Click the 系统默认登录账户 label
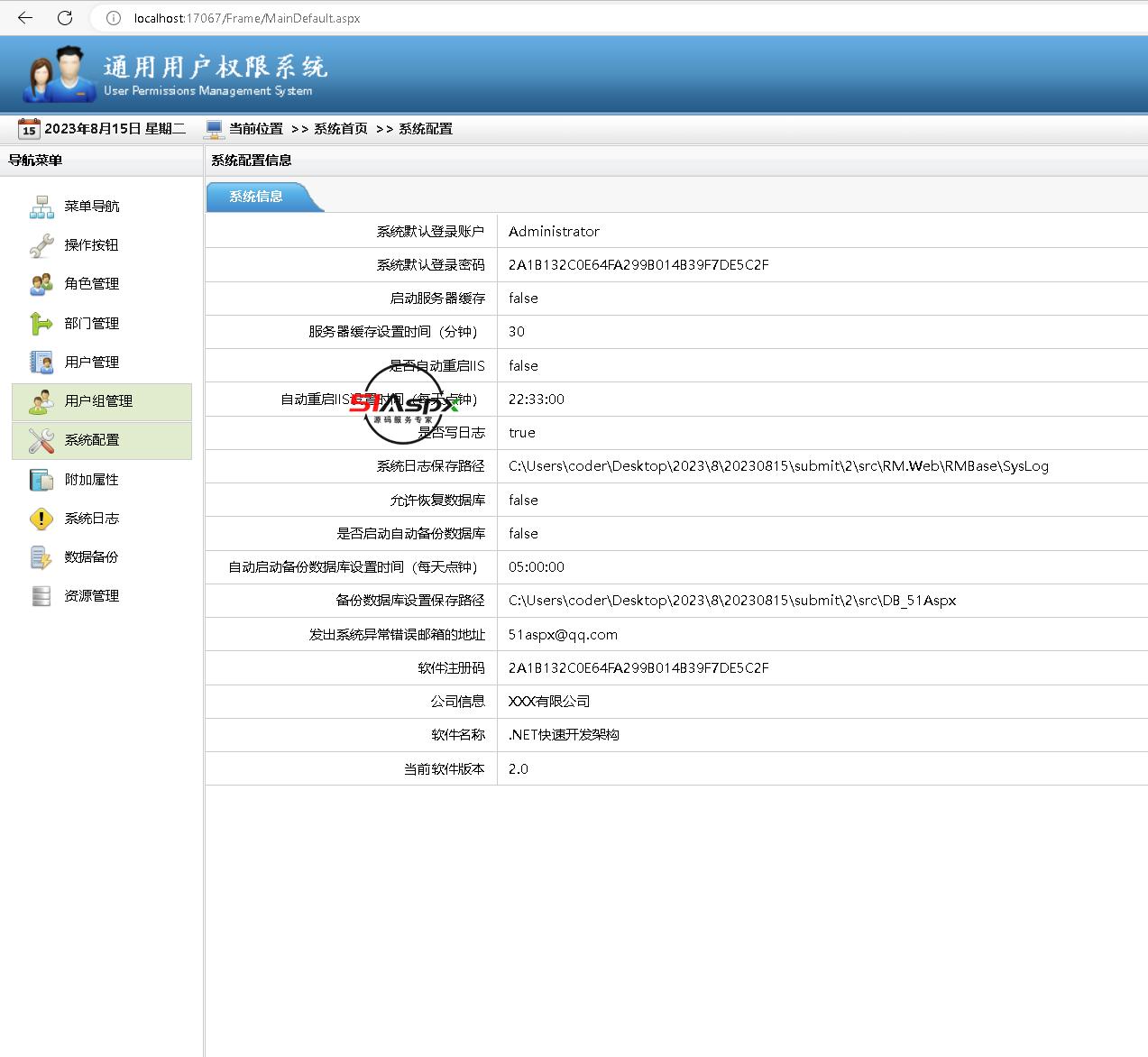The height and width of the screenshot is (1057, 1148). coord(431,232)
